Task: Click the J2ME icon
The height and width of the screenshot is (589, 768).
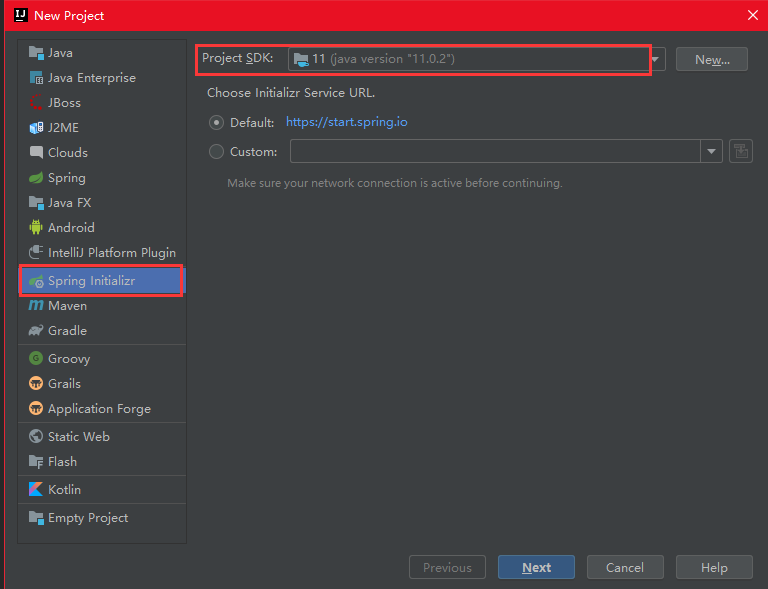Action: coord(36,127)
